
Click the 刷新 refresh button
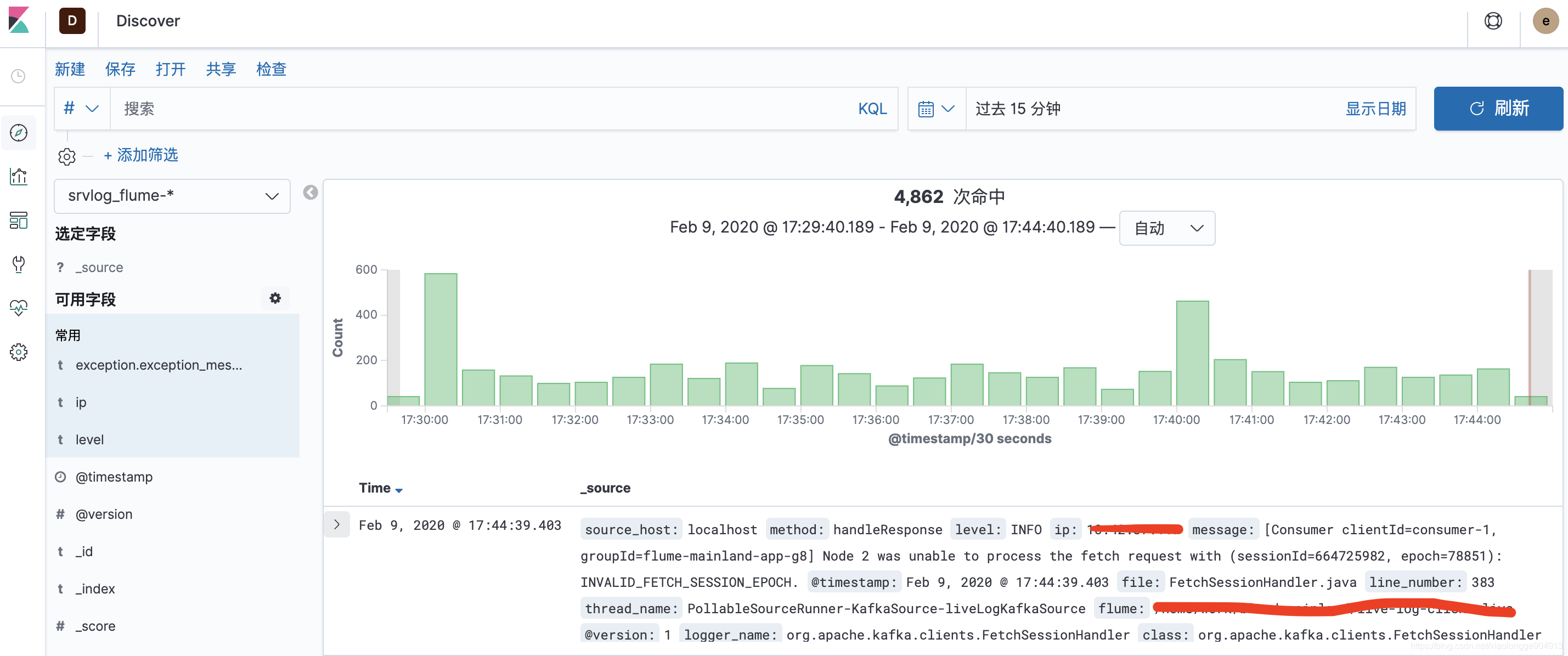click(1498, 109)
